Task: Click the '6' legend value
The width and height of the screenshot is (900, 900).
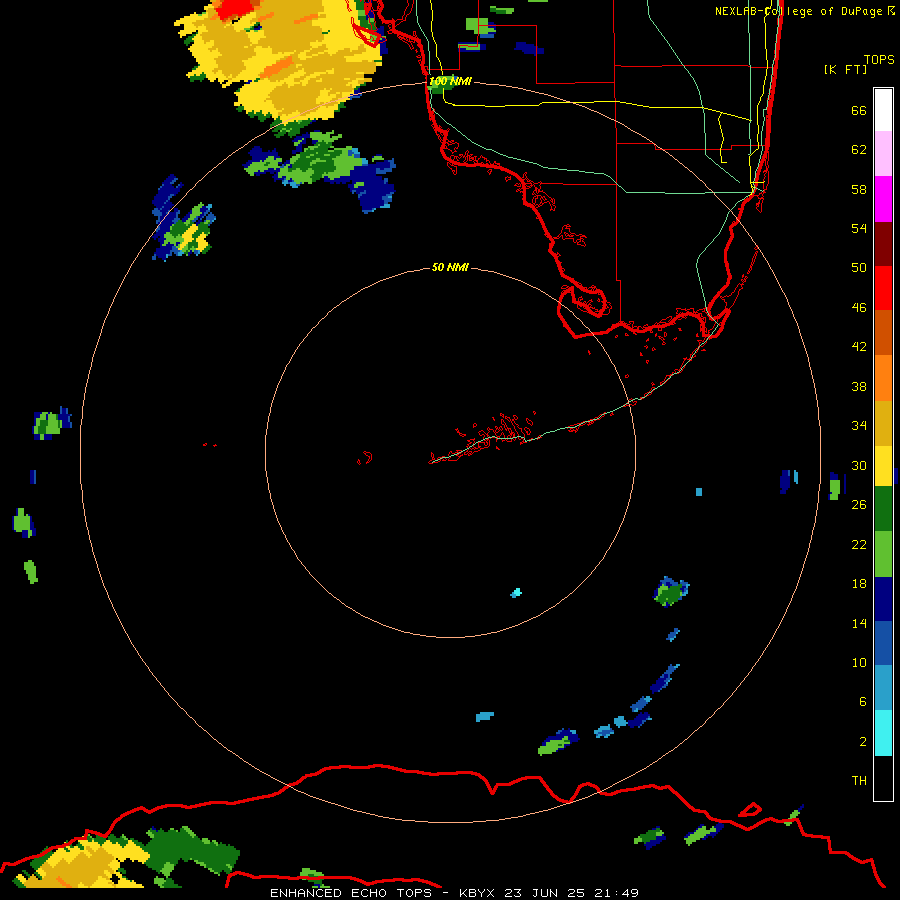Action: (x=863, y=702)
